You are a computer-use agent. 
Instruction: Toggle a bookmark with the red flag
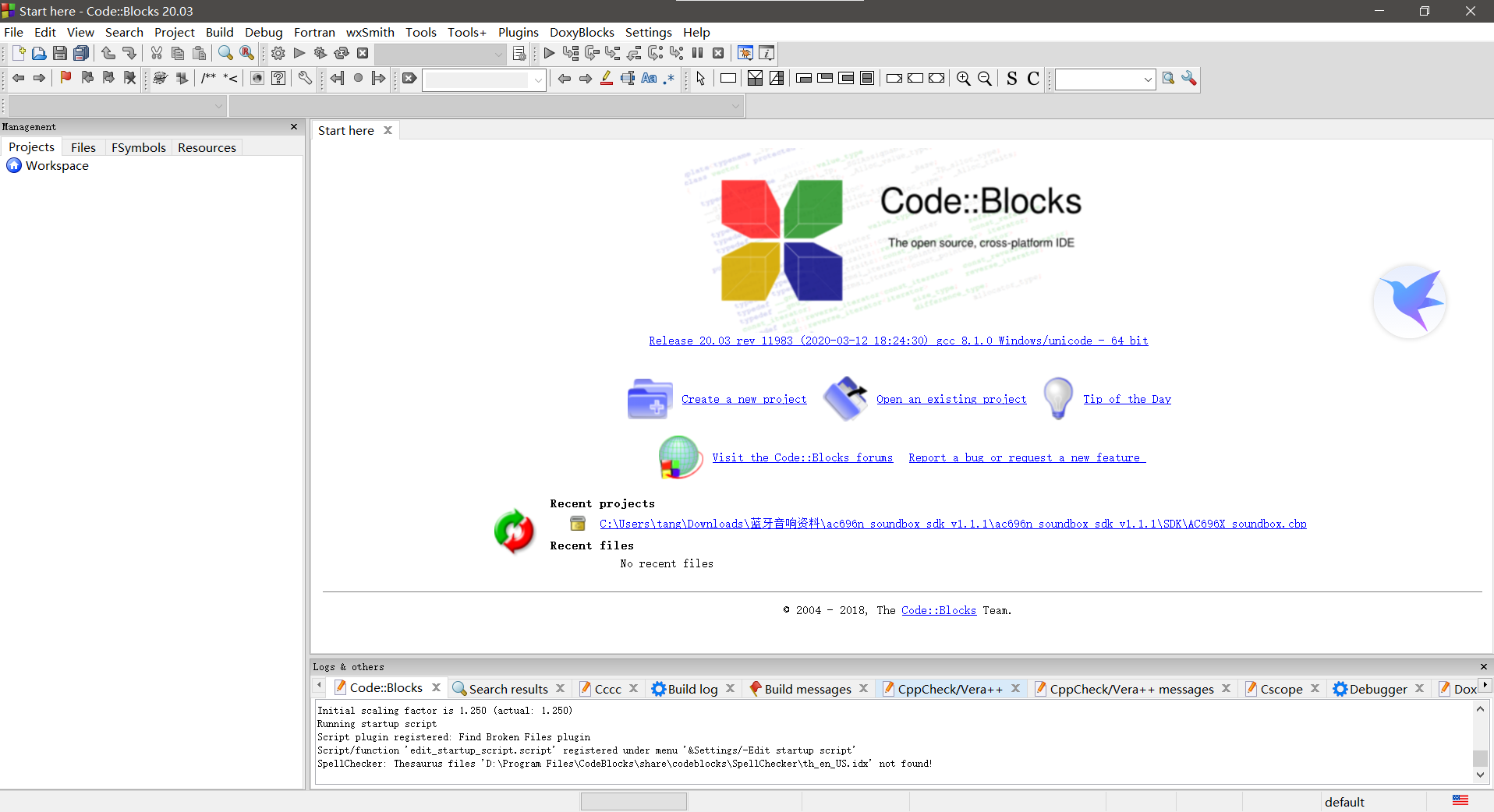[66, 78]
